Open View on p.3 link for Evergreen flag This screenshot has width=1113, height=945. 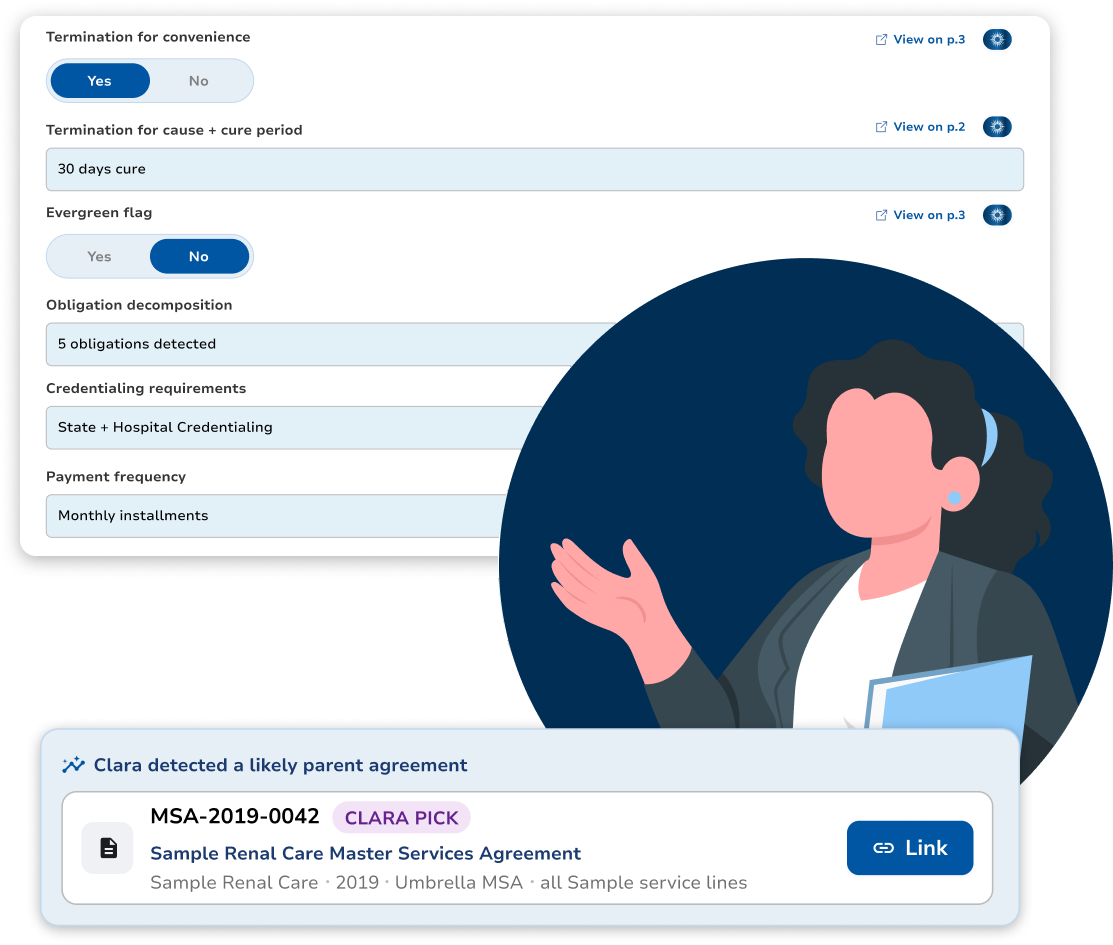click(920, 215)
